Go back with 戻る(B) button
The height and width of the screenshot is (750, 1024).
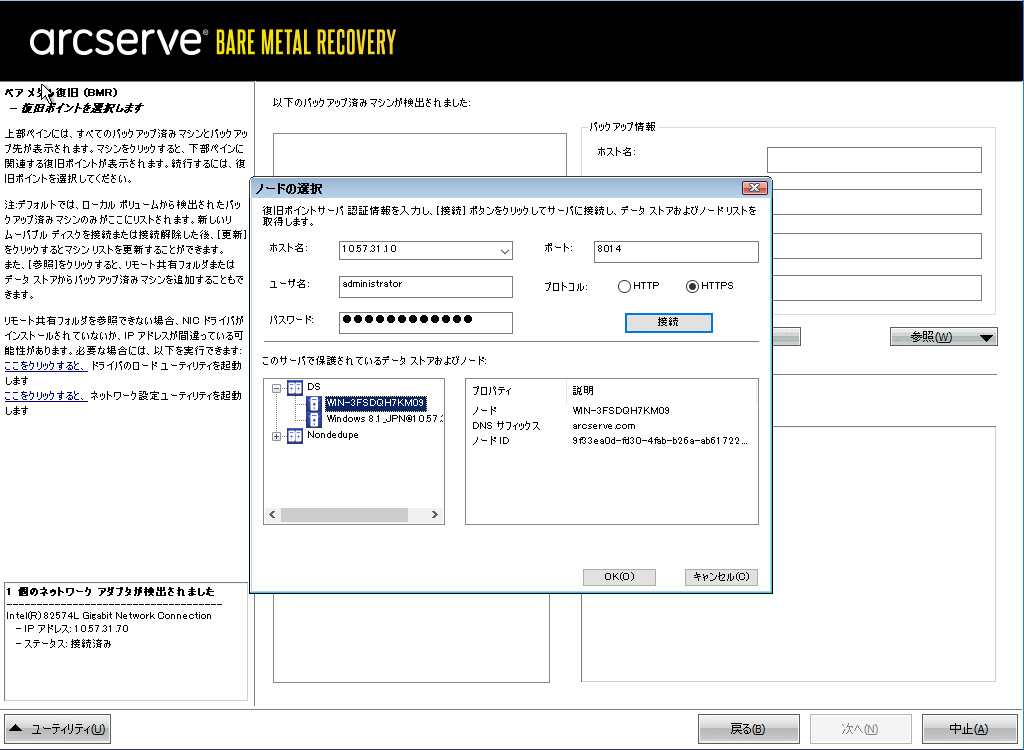click(748, 728)
